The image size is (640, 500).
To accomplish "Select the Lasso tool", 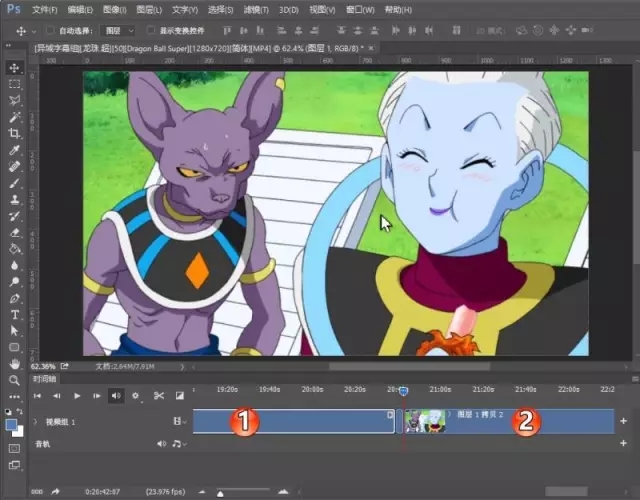I will coord(14,101).
